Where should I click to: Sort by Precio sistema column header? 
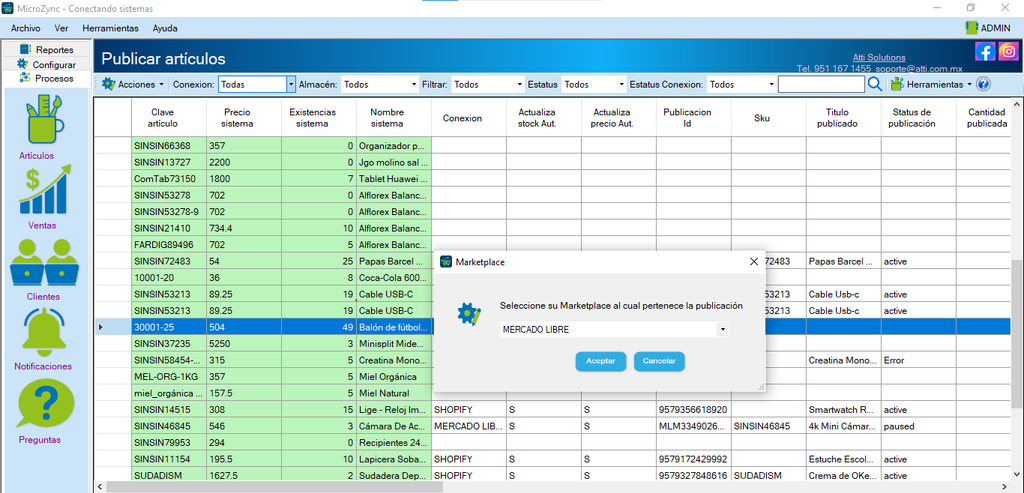pyautogui.click(x=244, y=118)
